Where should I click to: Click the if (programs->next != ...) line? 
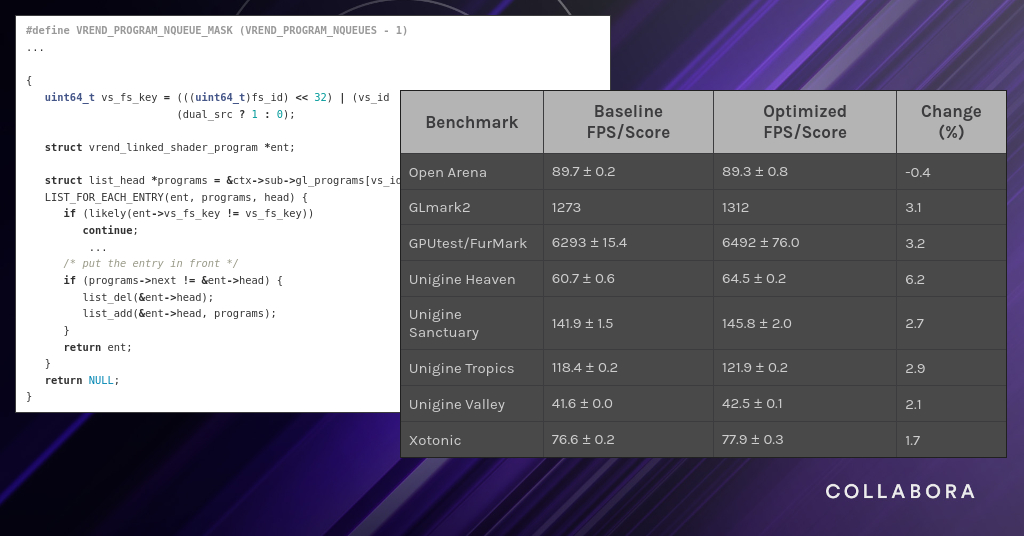tap(173, 281)
